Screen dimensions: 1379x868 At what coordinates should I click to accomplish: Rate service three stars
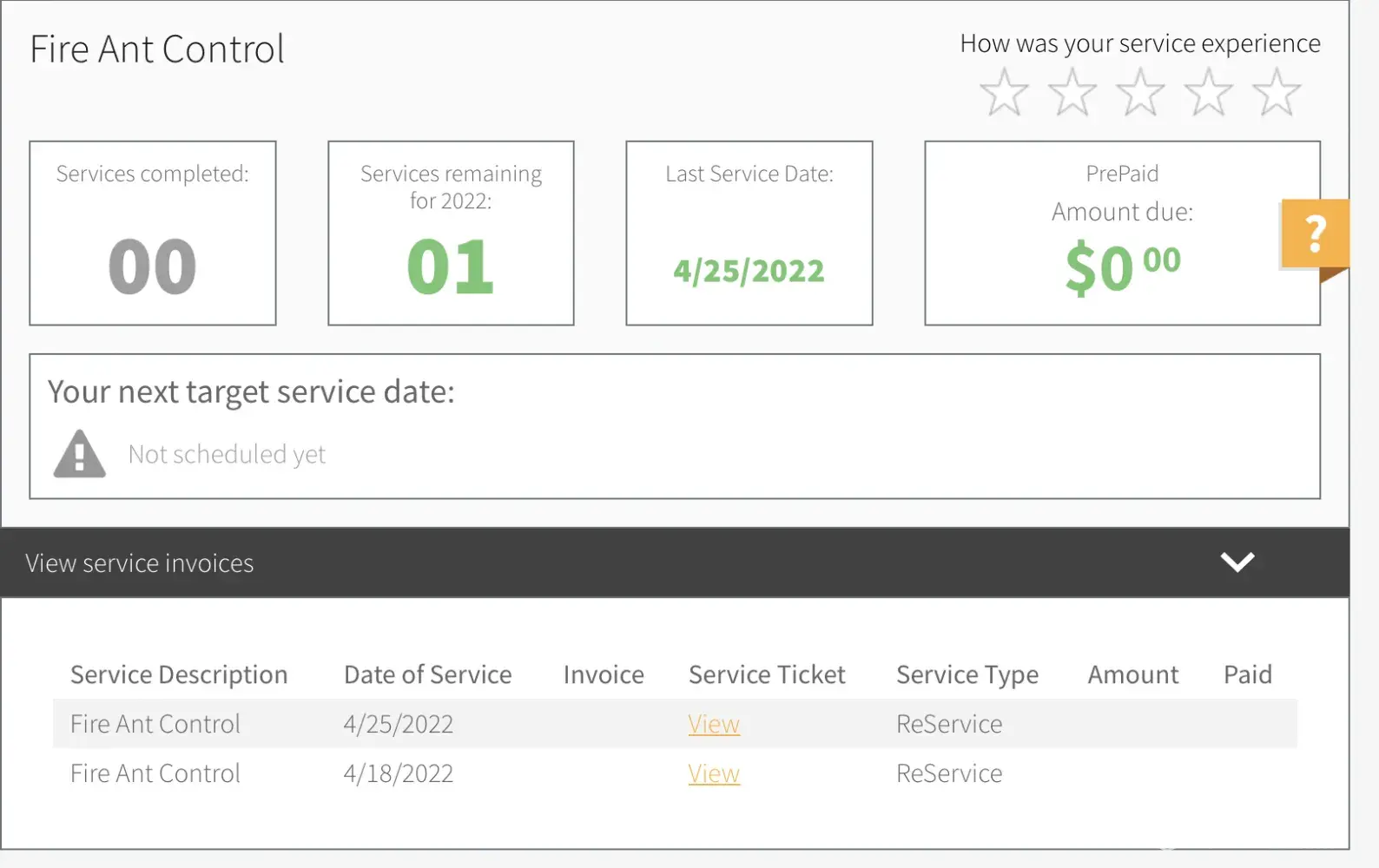1139,92
